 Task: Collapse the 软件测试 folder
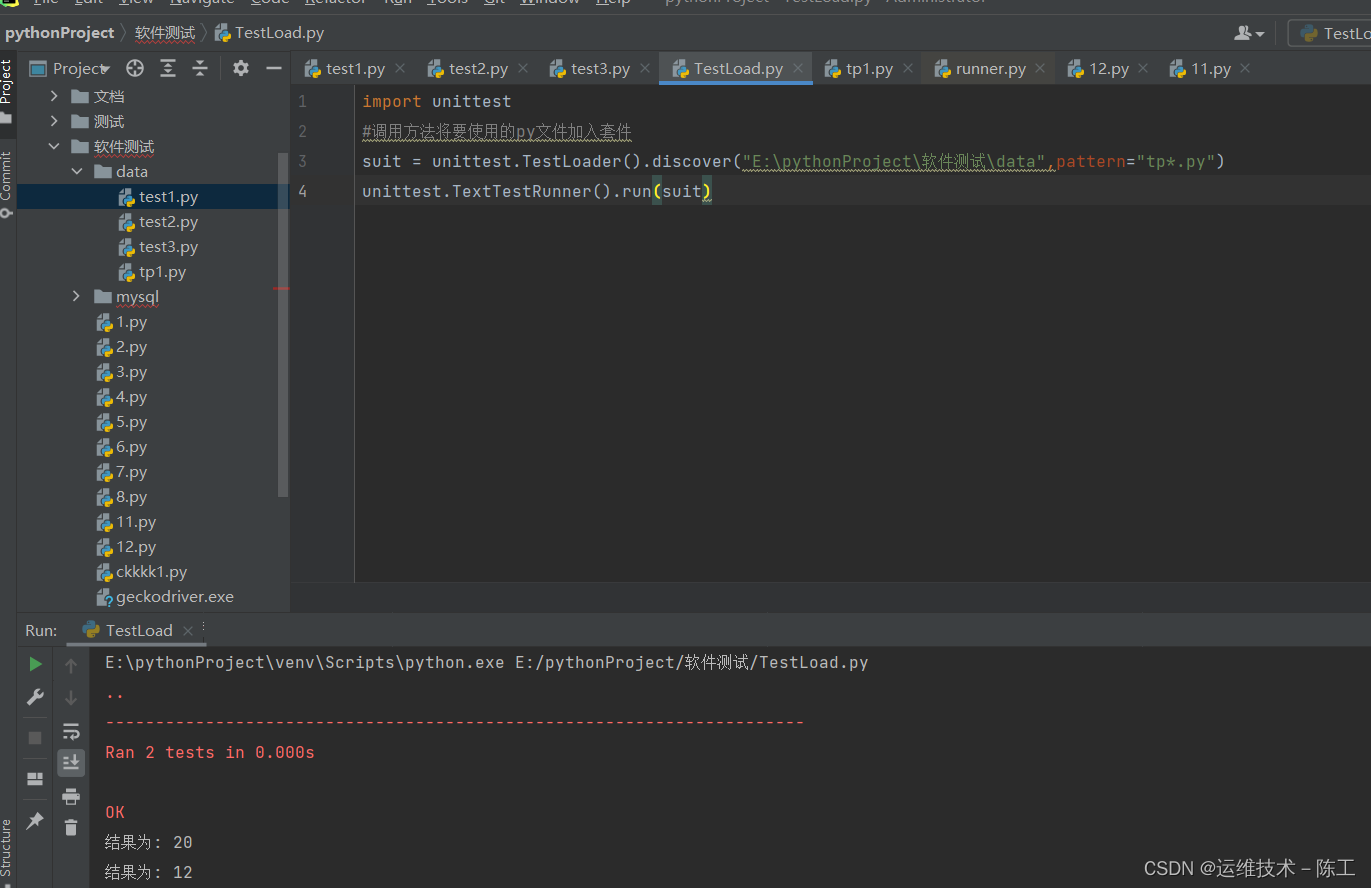click(54, 146)
